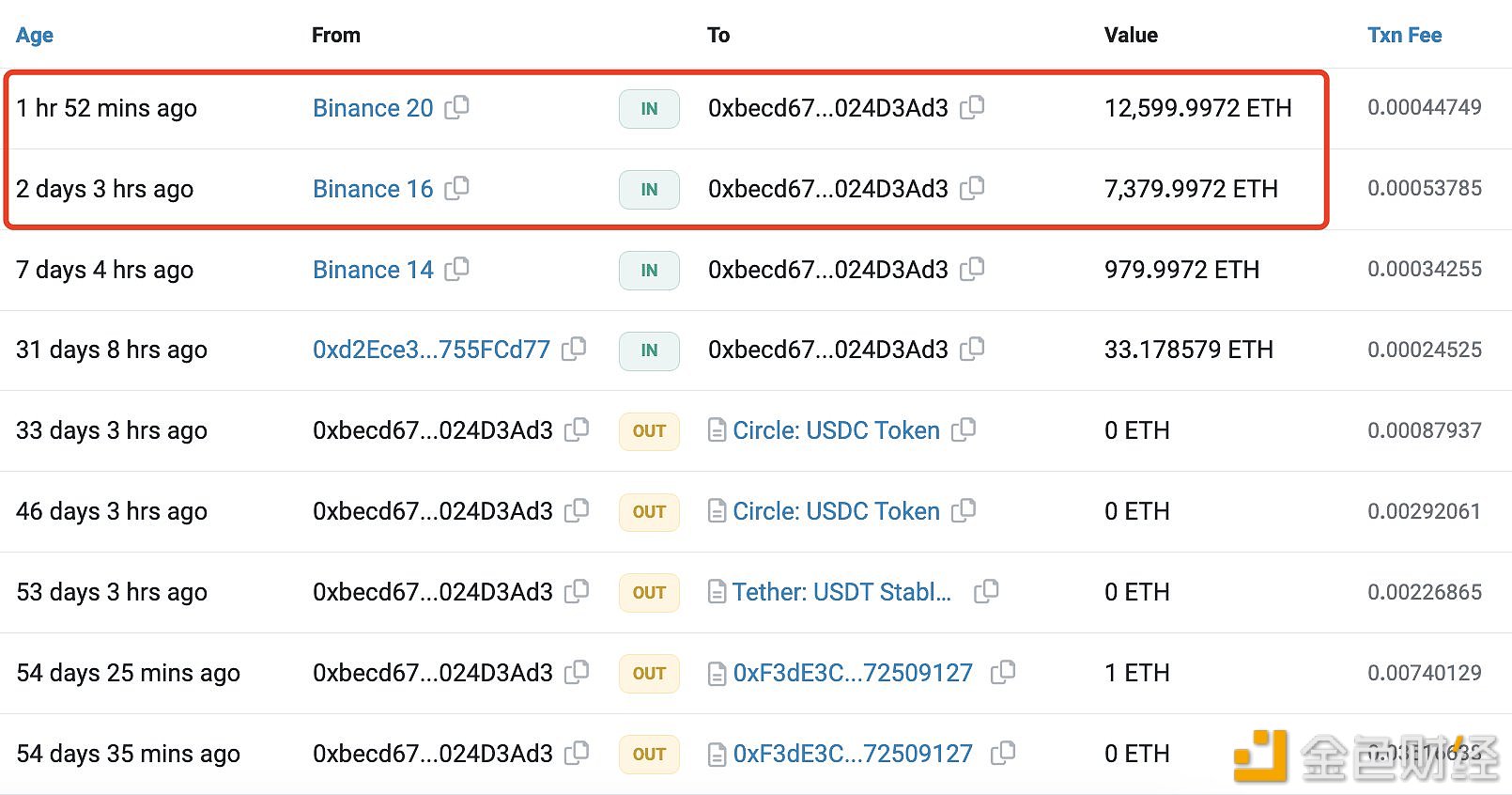
Task: Select the value 979.9972 ETH
Action: pos(1181,270)
